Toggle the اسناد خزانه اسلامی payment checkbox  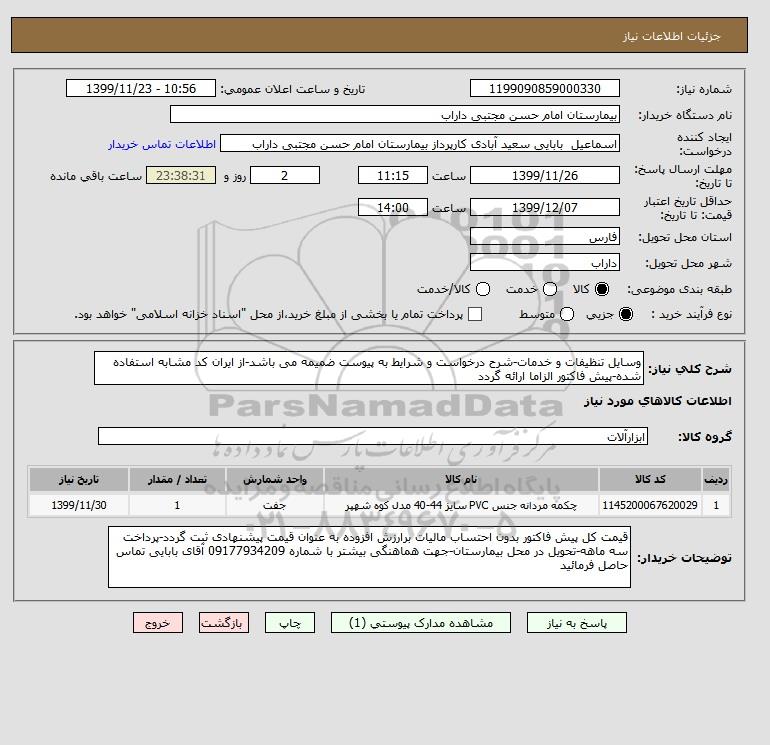(475, 314)
